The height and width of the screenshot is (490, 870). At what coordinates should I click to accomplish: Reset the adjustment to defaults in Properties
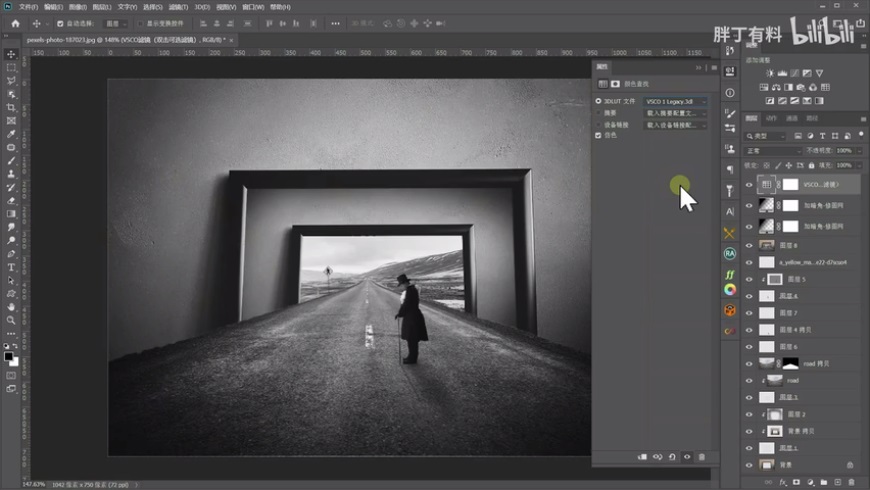672,456
